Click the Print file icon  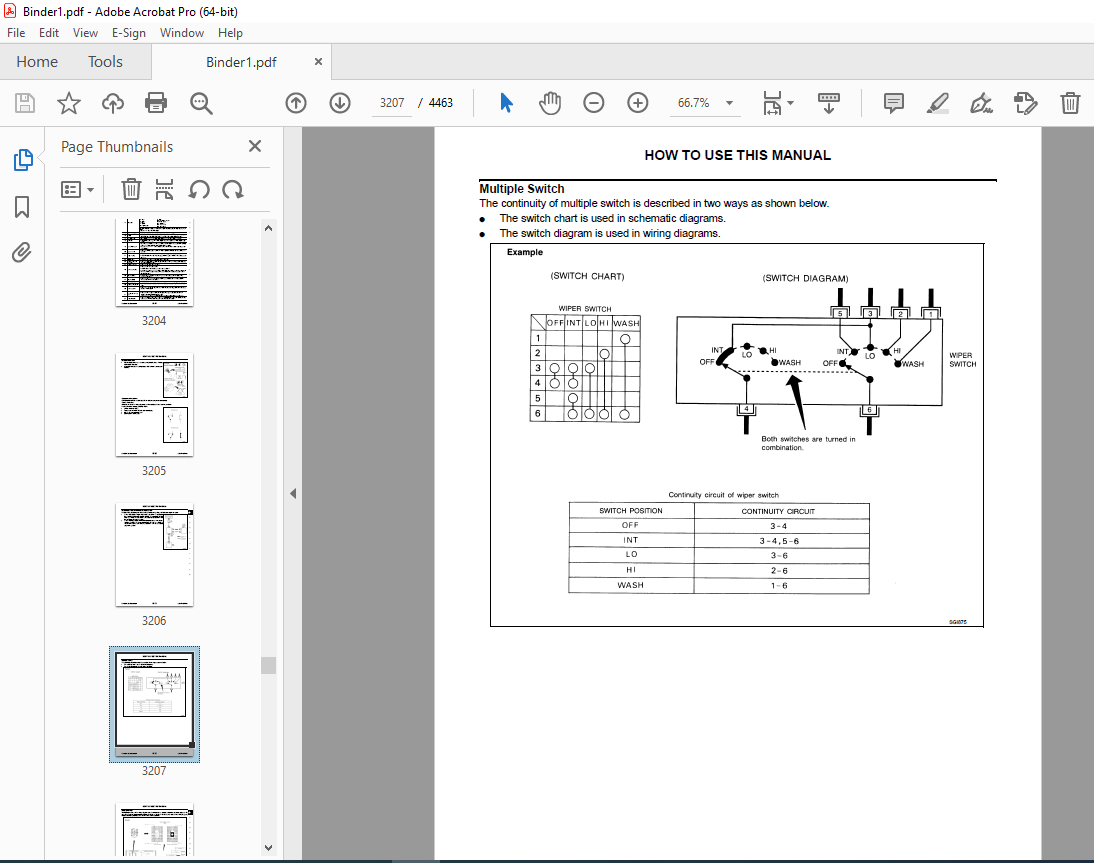click(x=156, y=103)
